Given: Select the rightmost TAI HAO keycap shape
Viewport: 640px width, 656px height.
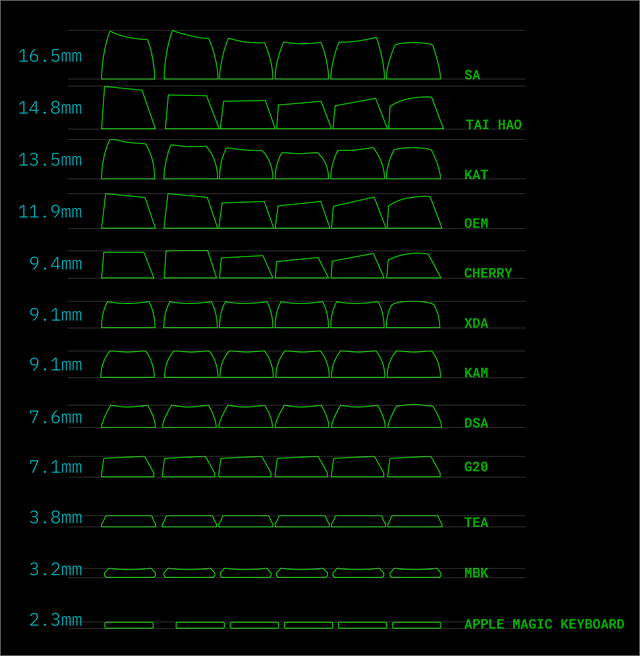Looking at the screenshot, I should 416,114.
